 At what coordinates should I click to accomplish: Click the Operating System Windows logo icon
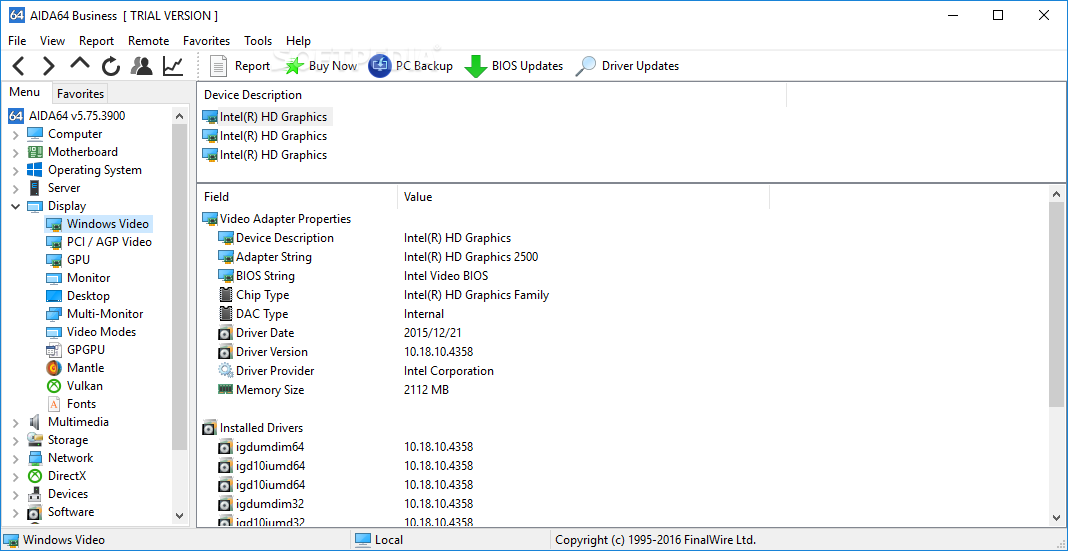click(x=35, y=170)
